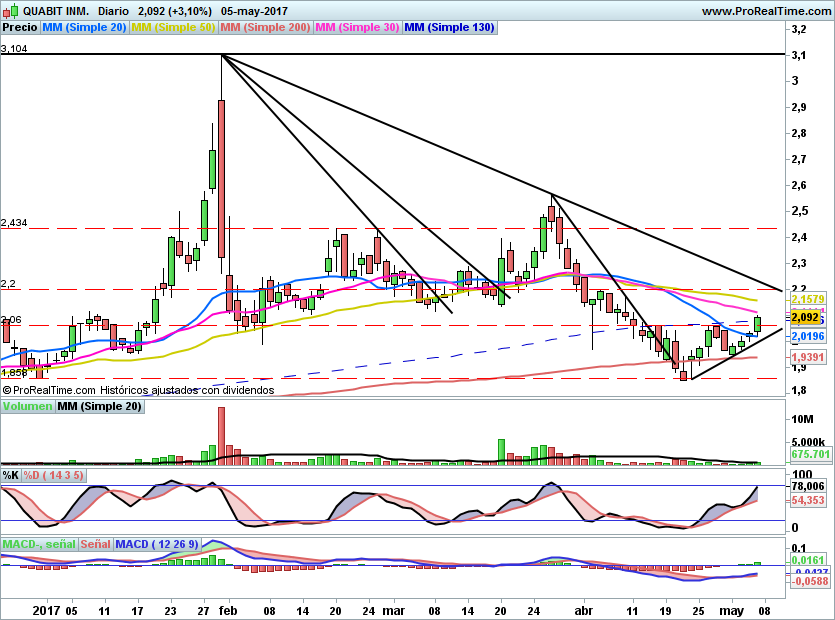
Task: Click the MM (Simple 200) indicator label
Action: click(x=265, y=28)
